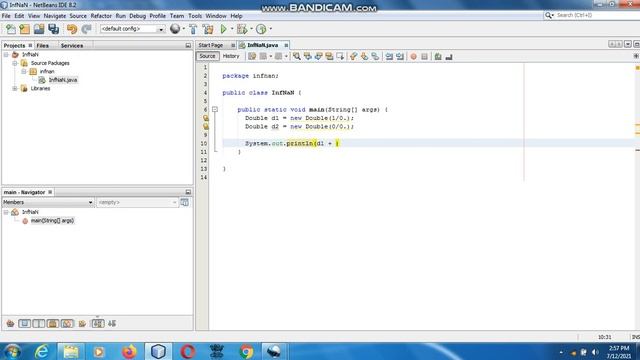Open the Tools menu
Viewport: 640px width, 360px height.
[195, 16]
